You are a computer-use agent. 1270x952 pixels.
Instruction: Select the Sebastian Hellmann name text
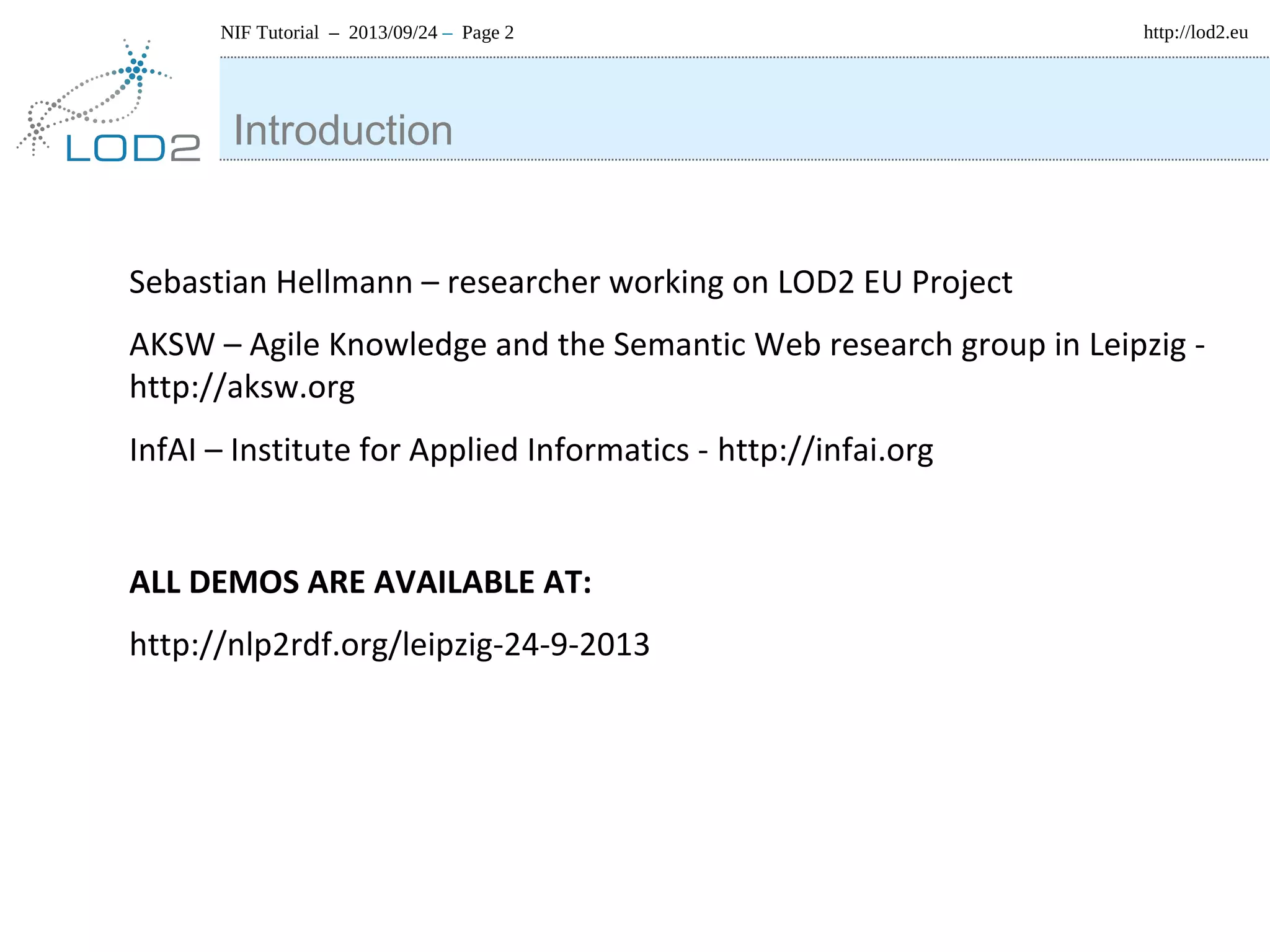click(x=270, y=283)
